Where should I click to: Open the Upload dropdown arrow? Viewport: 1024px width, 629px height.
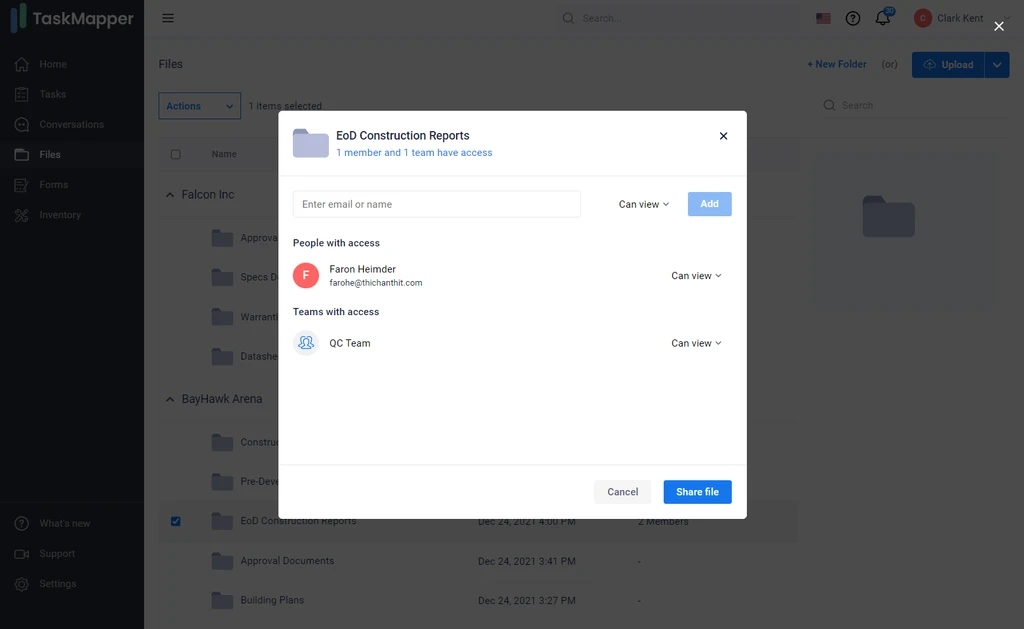[997, 65]
